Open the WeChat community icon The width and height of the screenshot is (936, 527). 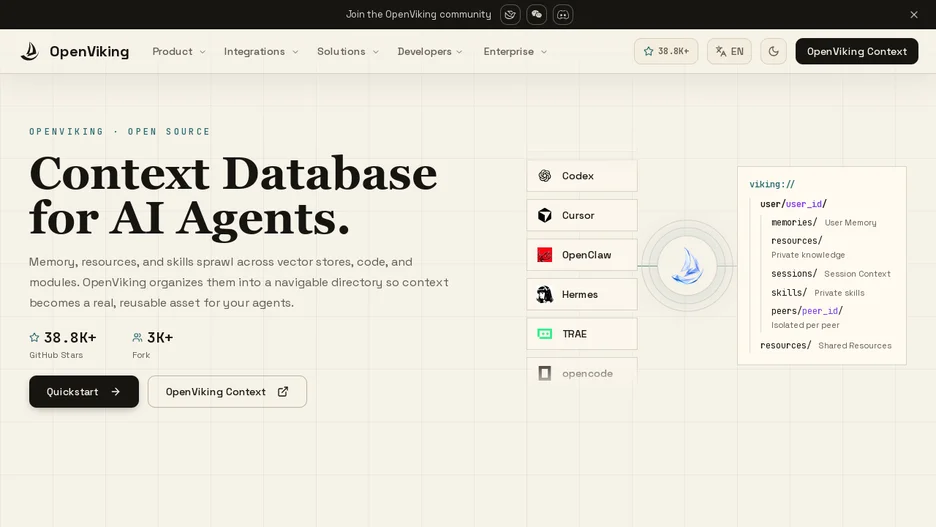(x=537, y=14)
